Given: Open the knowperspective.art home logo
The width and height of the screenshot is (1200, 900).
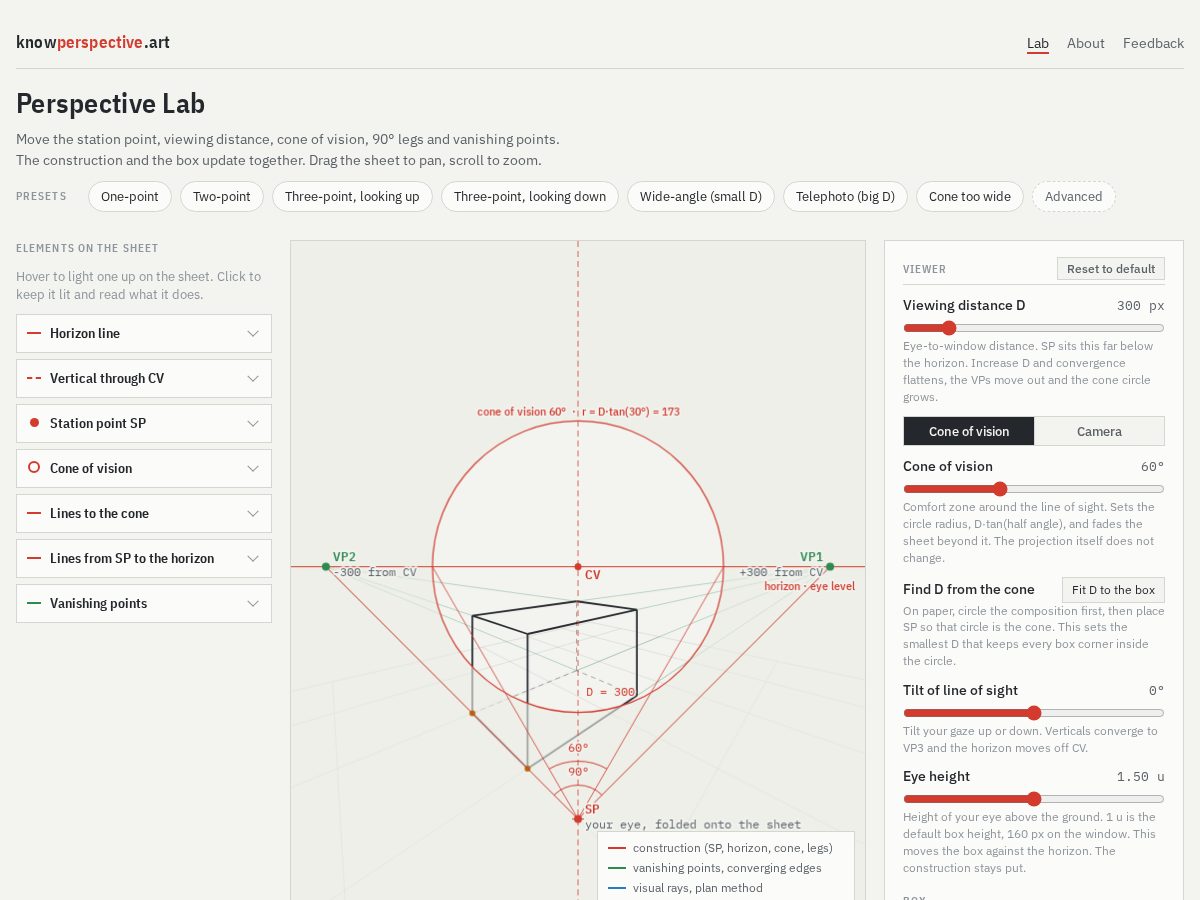Looking at the screenshot, I should [93, 42].
